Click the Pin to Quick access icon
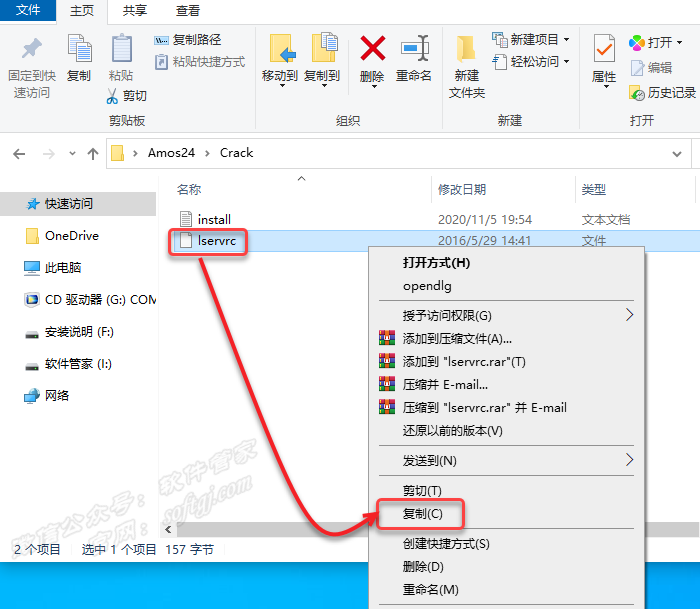 coord(31,49)
